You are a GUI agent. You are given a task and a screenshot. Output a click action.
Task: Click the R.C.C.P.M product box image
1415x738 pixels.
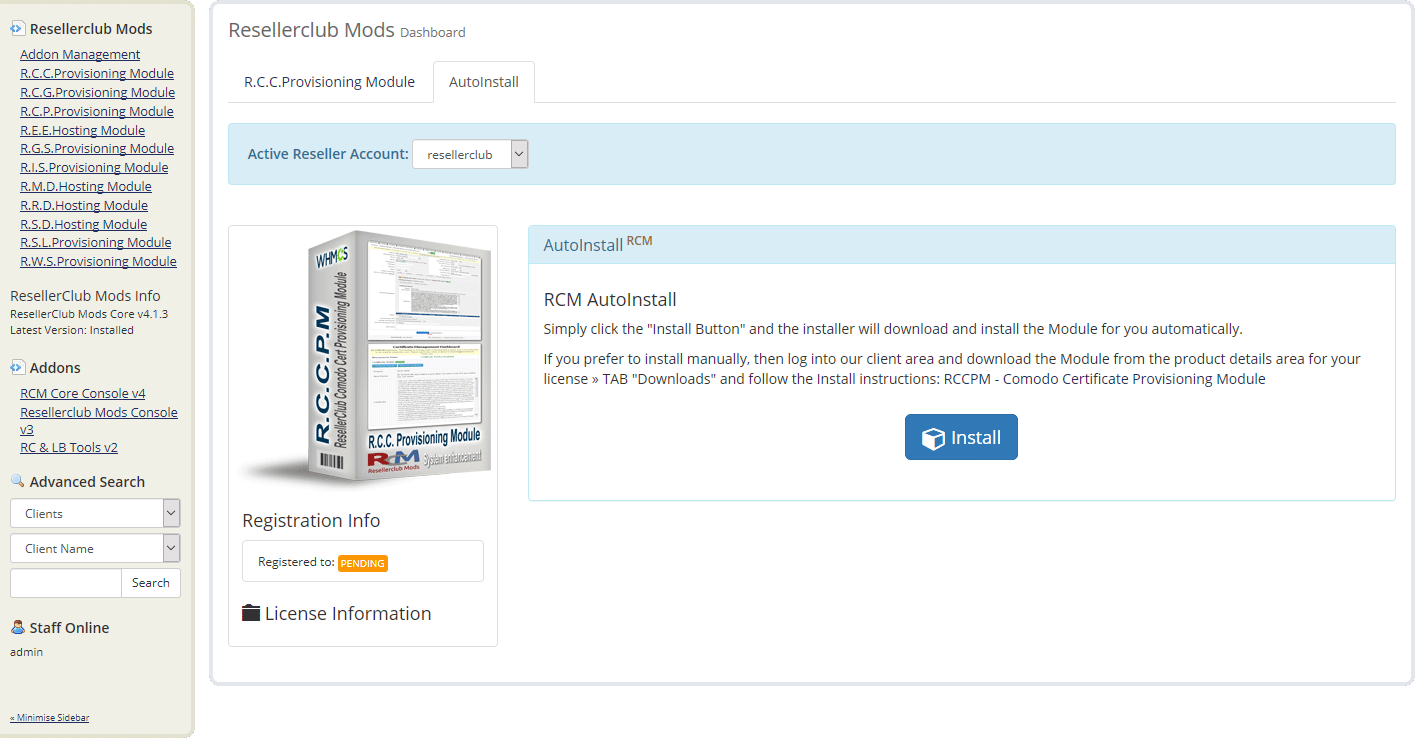click(368, 361)
